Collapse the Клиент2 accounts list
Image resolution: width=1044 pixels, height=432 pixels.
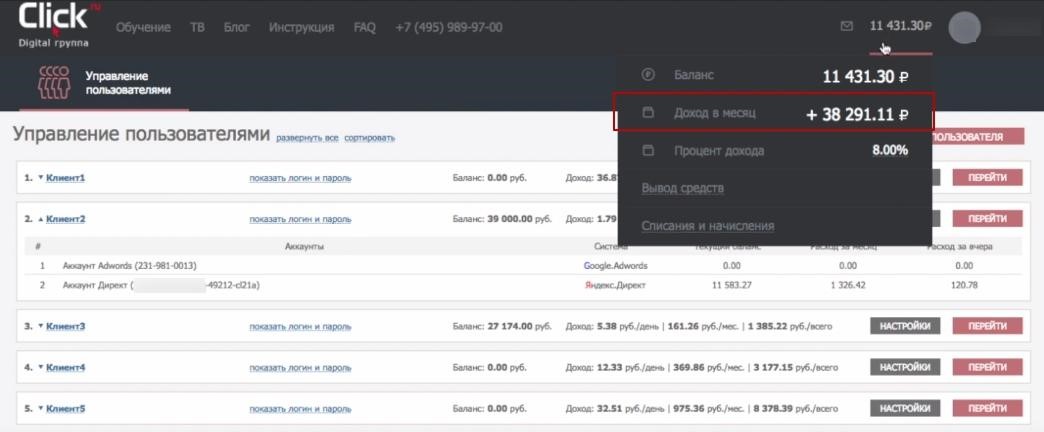[x=41, y=218]
